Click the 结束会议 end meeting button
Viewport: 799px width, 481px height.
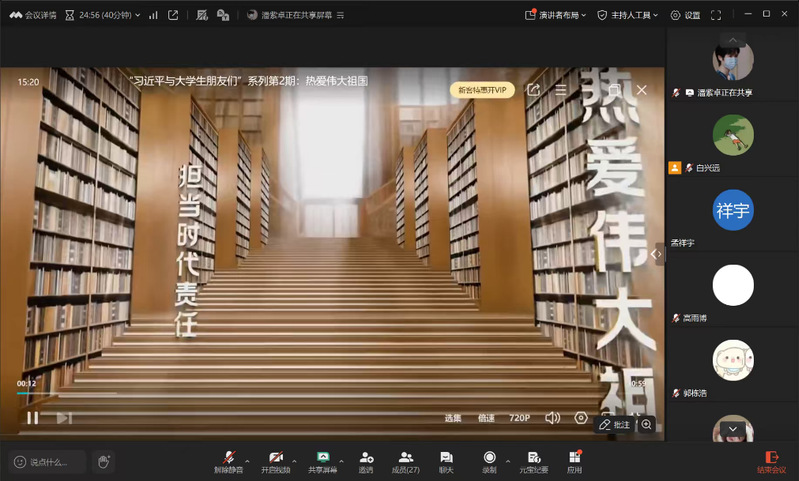771,461
